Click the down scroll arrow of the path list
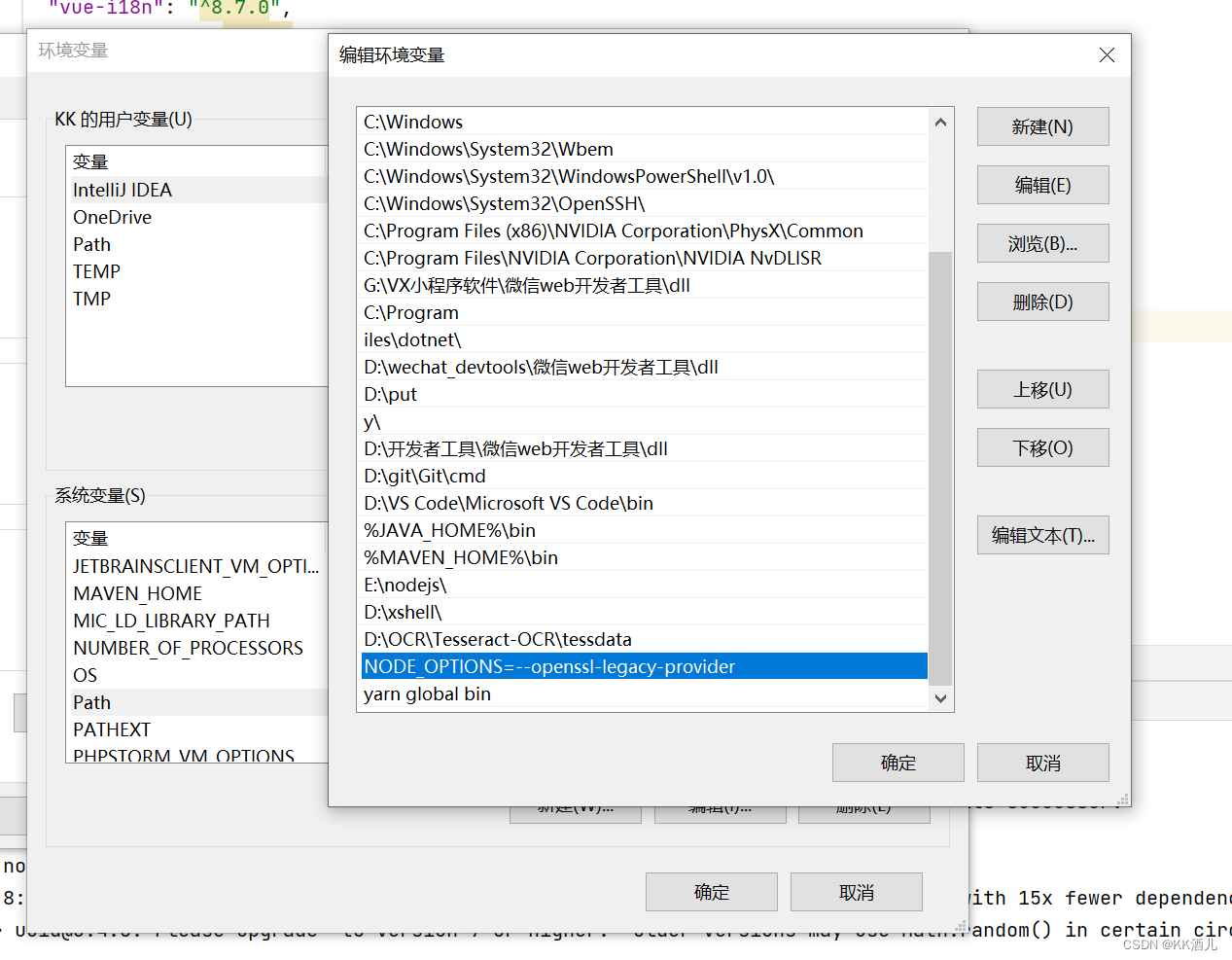 coord(939,698)
